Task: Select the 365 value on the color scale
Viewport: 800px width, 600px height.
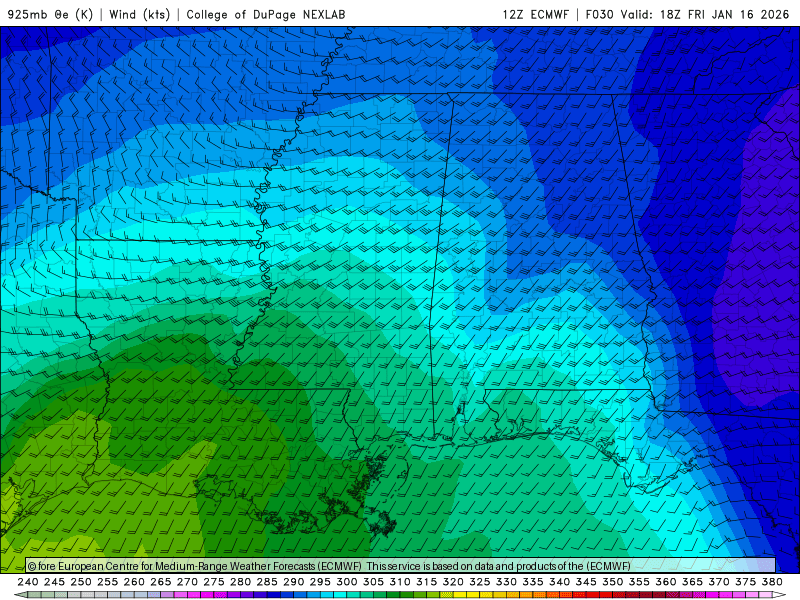Action: click(x=692, y=582)
